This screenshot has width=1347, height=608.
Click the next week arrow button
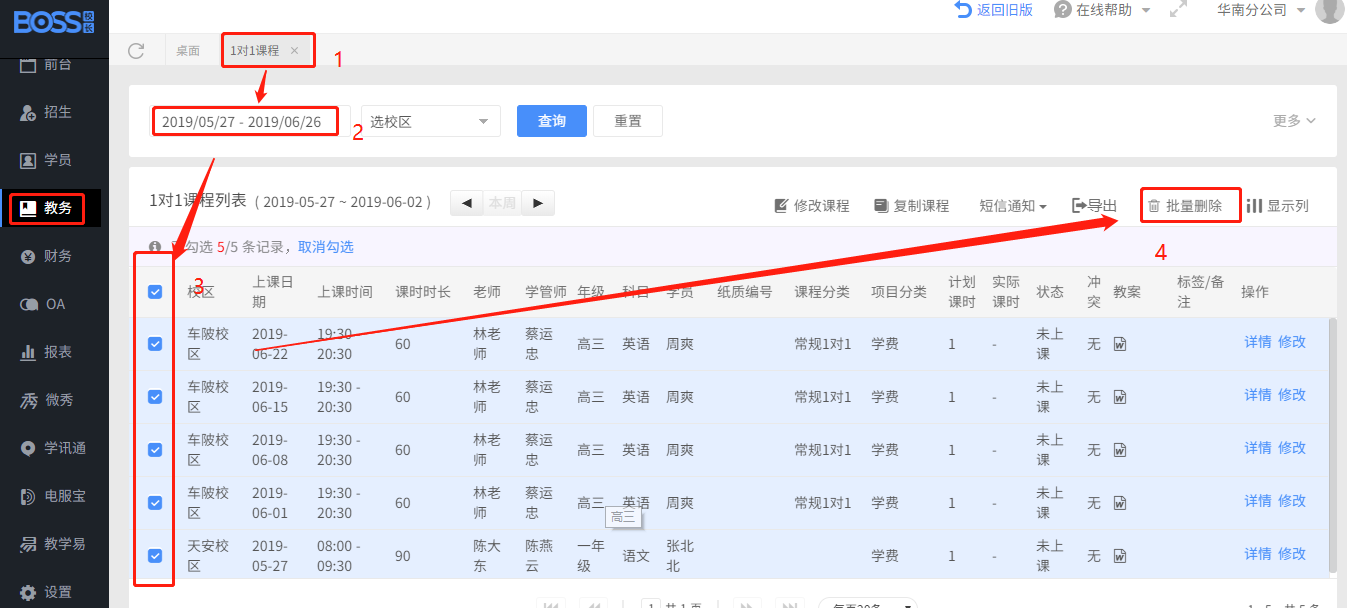(538, 203)
